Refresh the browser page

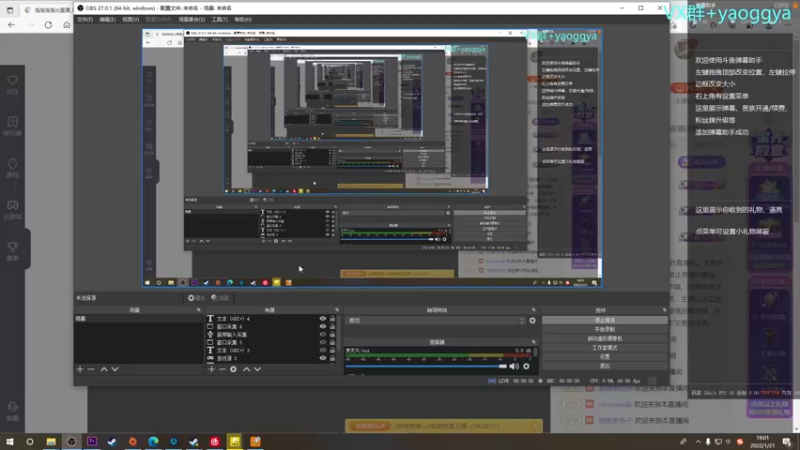pyautogui.click(x=48, y=25)
